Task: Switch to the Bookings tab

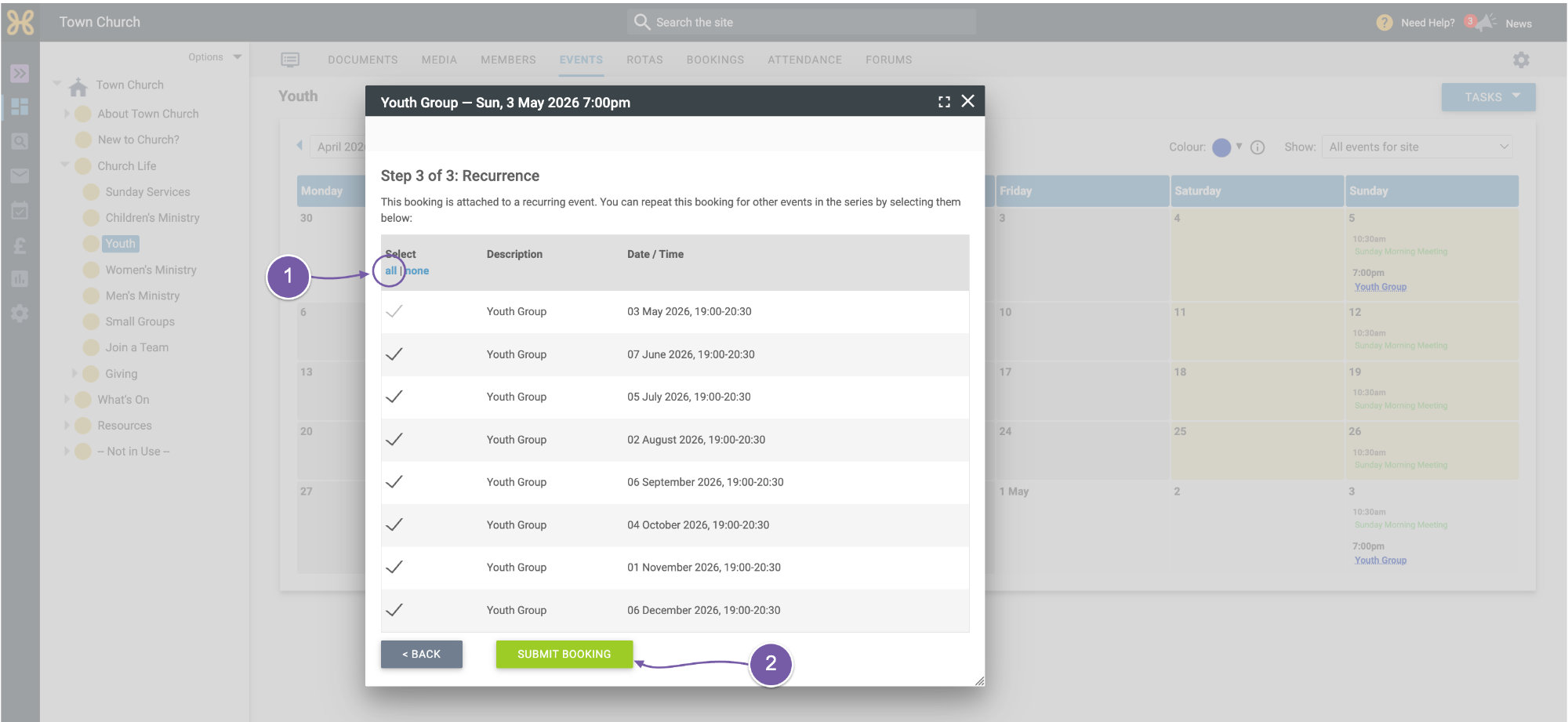Action: pos(715,60)
